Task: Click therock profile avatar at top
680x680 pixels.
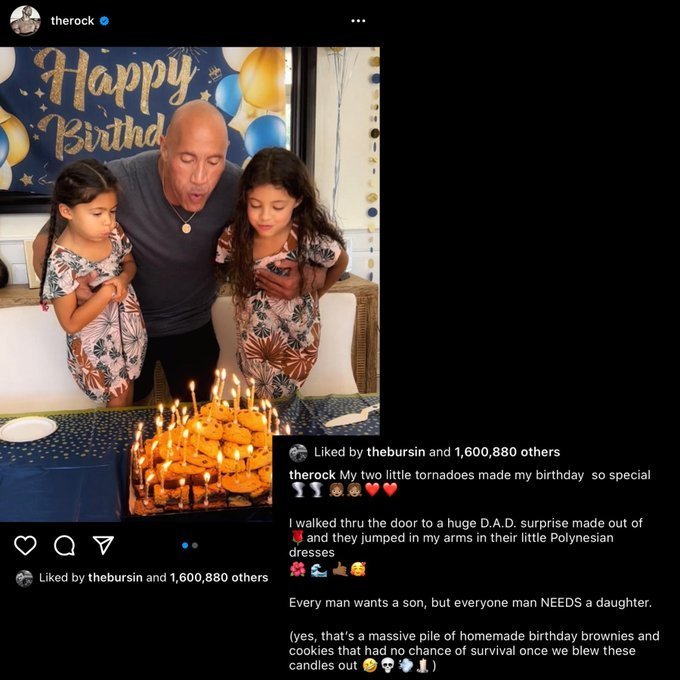Action: click(25, 20)
